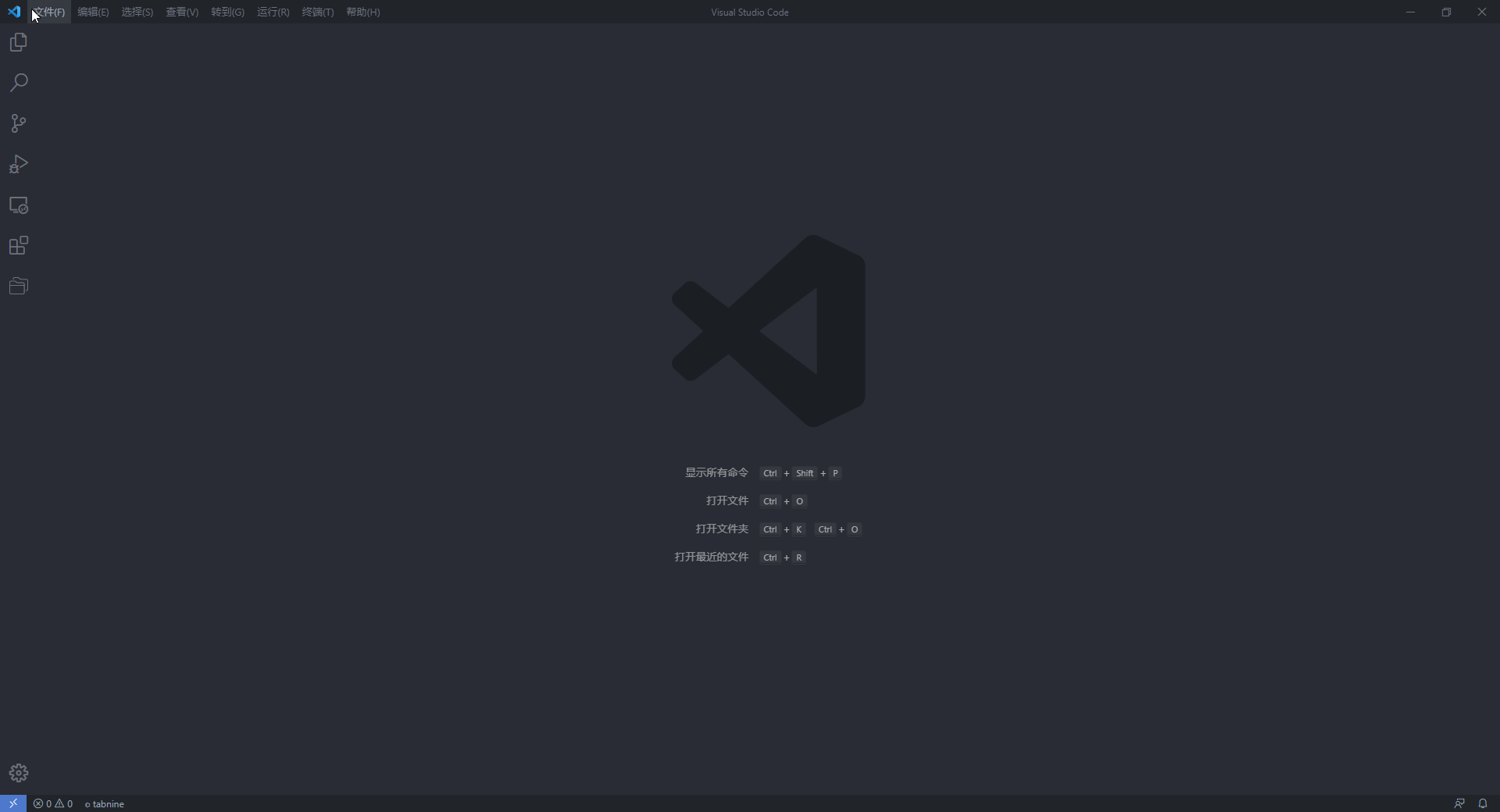Image resolution: width=1500 pixels, height=812 pixels.
Task: Open the 选择(S) menu
Action: click(137, 12)
